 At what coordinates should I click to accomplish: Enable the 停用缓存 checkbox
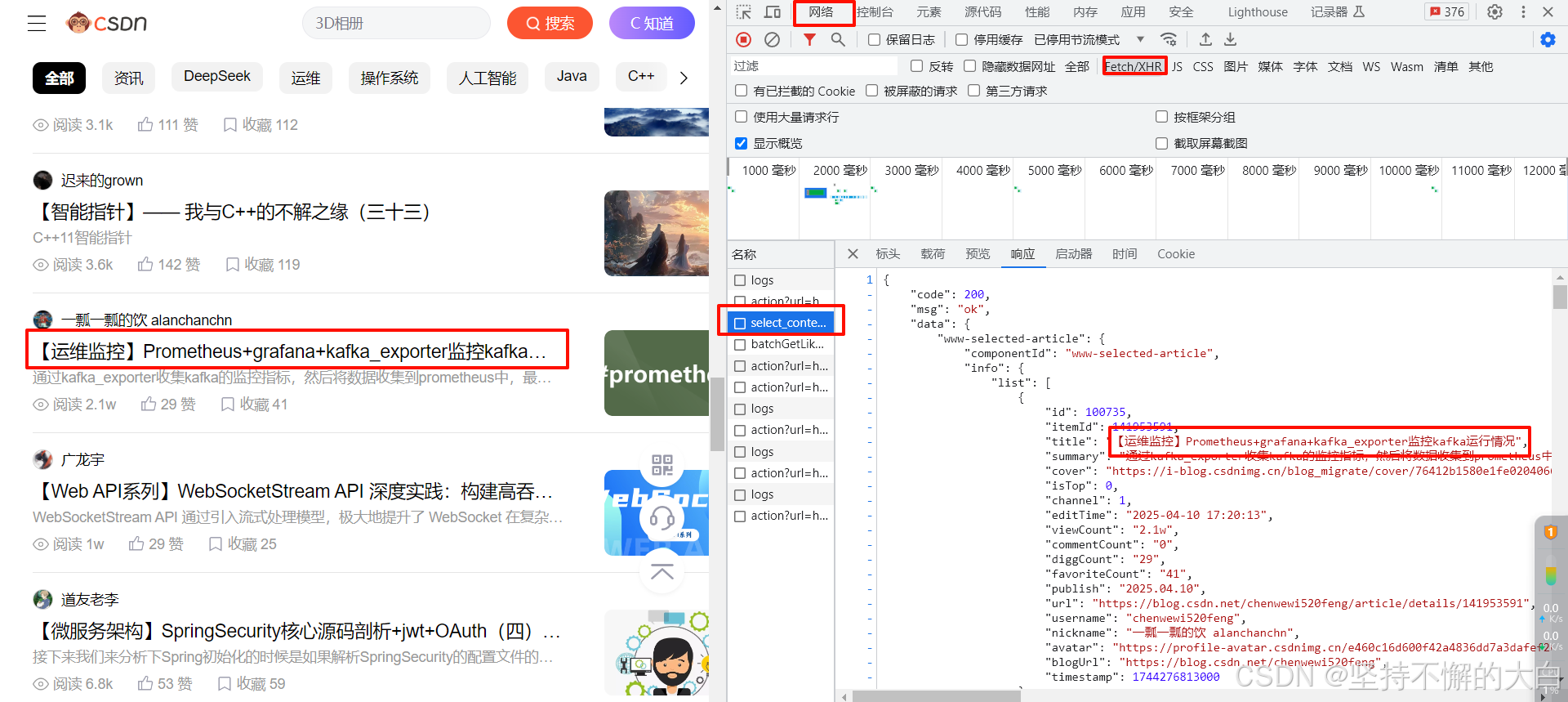961,39
